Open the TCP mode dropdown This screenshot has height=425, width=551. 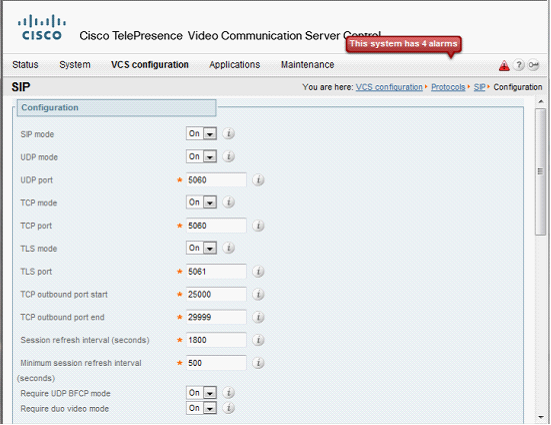(x=201, y=202)
